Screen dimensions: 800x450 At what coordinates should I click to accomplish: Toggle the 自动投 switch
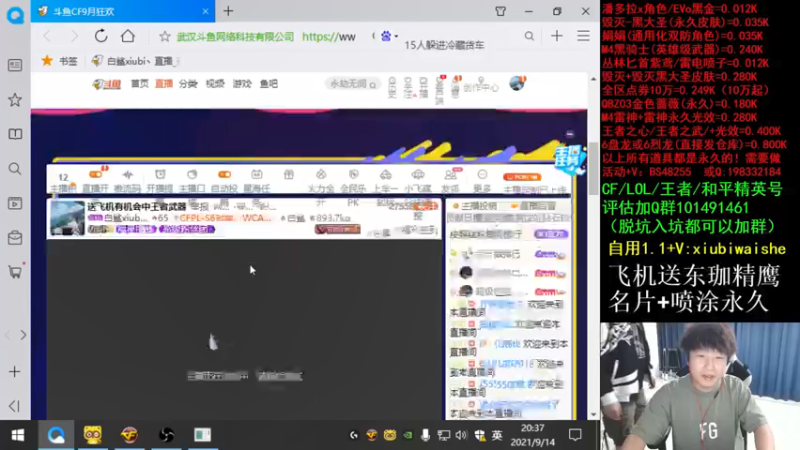pos(224,174)
